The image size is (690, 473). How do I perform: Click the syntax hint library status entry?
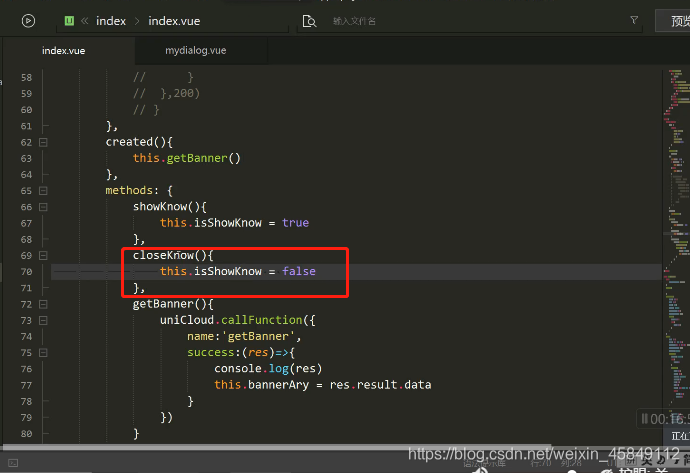pos(484,463)
